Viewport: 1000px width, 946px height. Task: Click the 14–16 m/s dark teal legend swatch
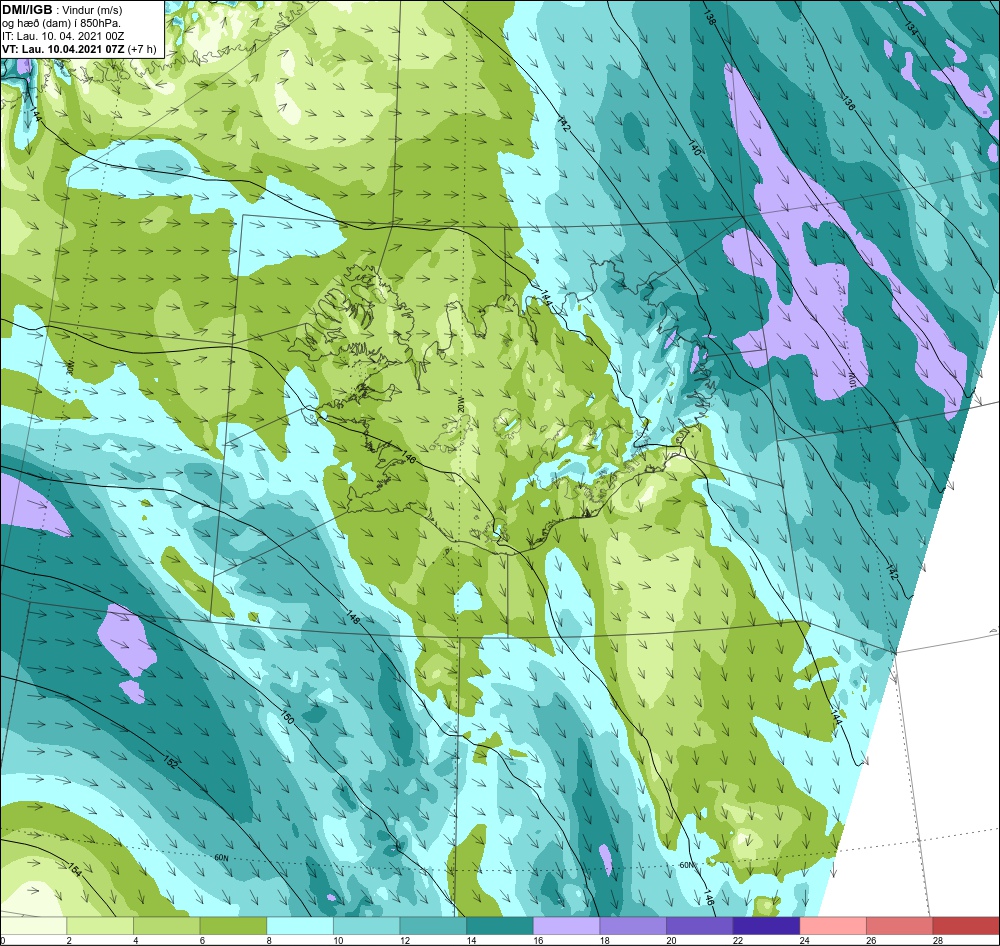tap(500, 926)
